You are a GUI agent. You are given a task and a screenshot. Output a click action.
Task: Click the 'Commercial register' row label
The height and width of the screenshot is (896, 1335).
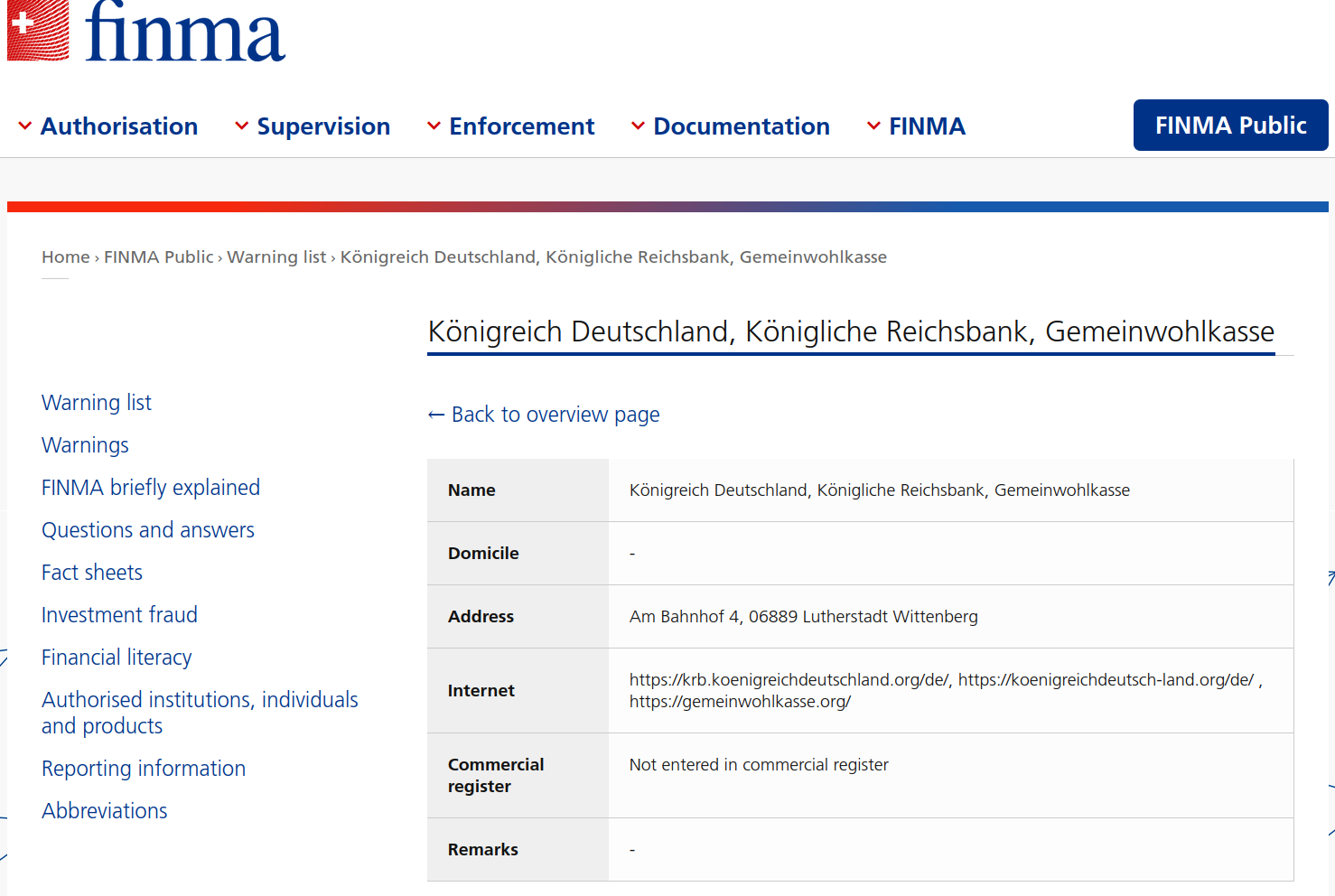(496, 775)
